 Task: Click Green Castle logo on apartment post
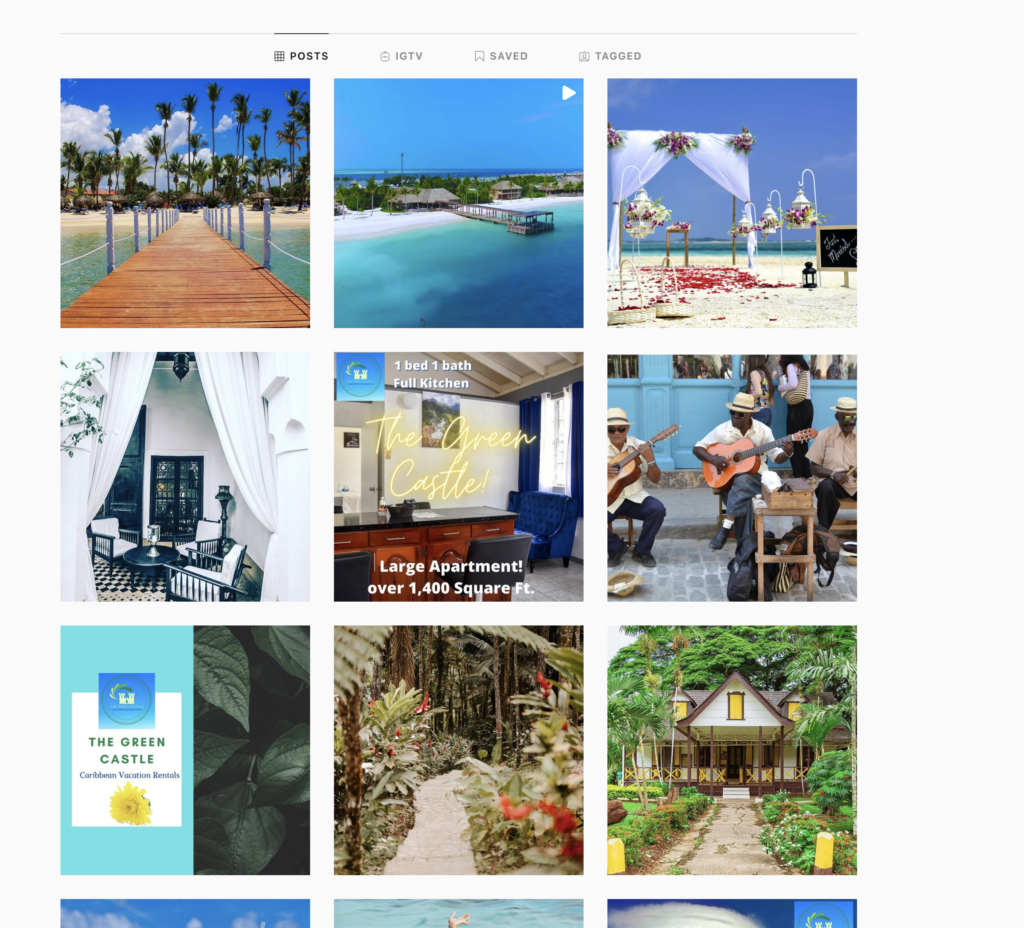359,376
